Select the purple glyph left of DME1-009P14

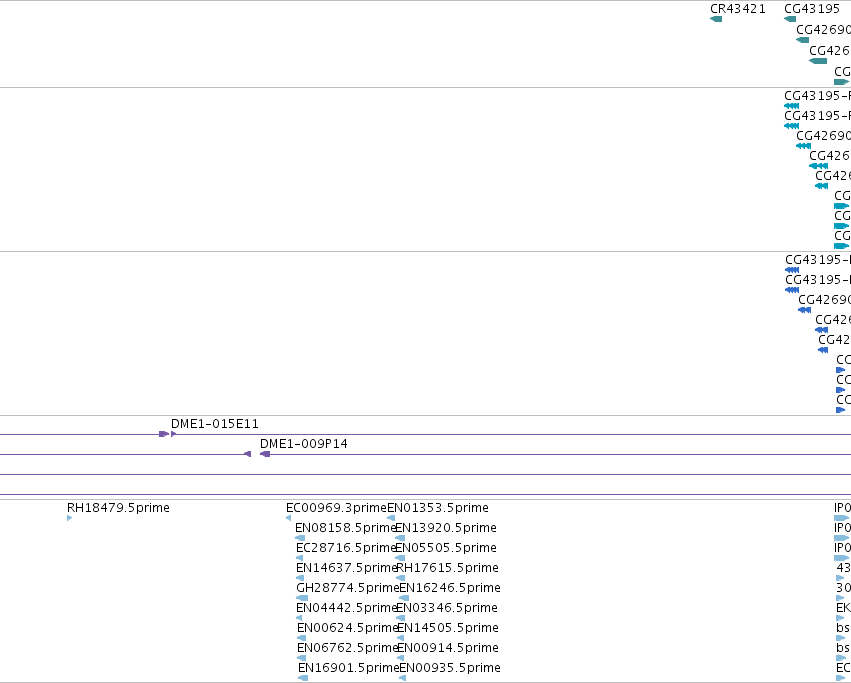247,454
